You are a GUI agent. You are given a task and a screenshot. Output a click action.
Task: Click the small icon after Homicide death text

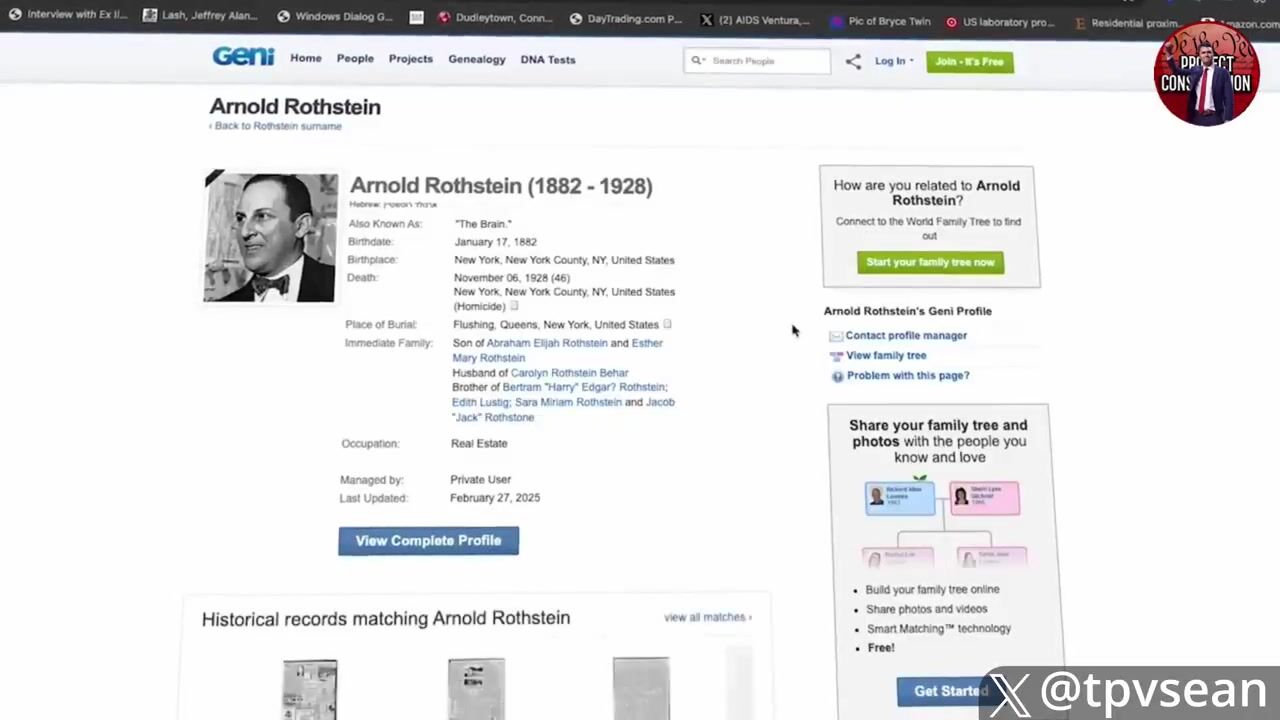coord(514,306)
